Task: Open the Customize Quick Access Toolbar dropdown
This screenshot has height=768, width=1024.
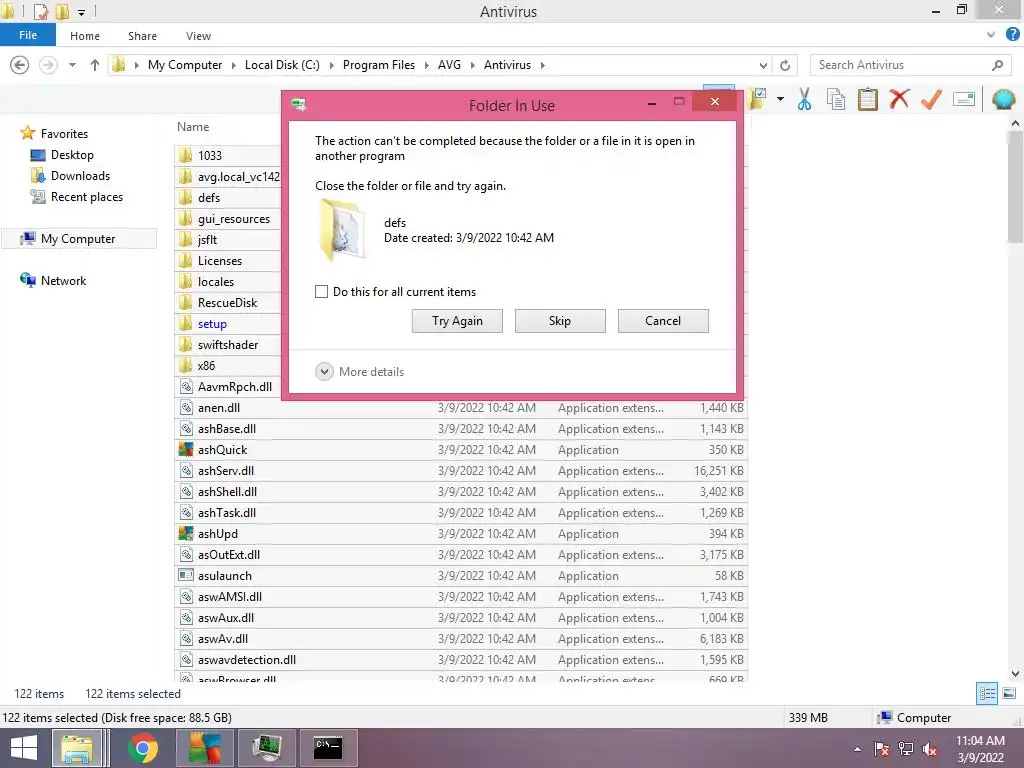Action: (81, 12)
